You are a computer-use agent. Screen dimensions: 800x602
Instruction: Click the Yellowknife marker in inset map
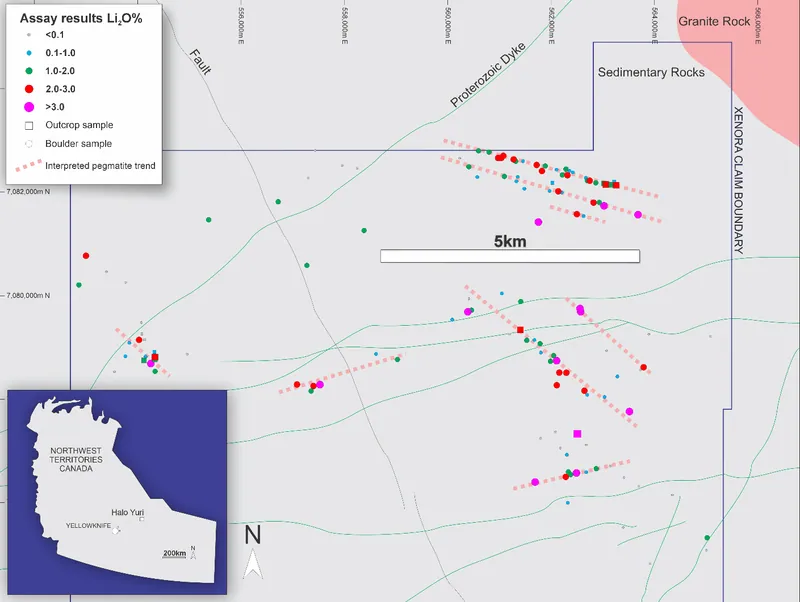(x=116, y=531)
